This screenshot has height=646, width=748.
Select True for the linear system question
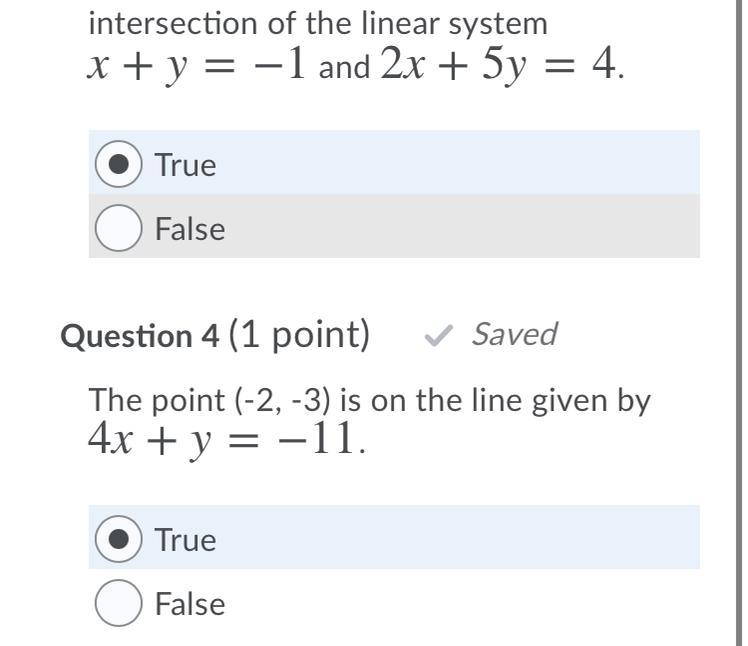pos(118,165)
